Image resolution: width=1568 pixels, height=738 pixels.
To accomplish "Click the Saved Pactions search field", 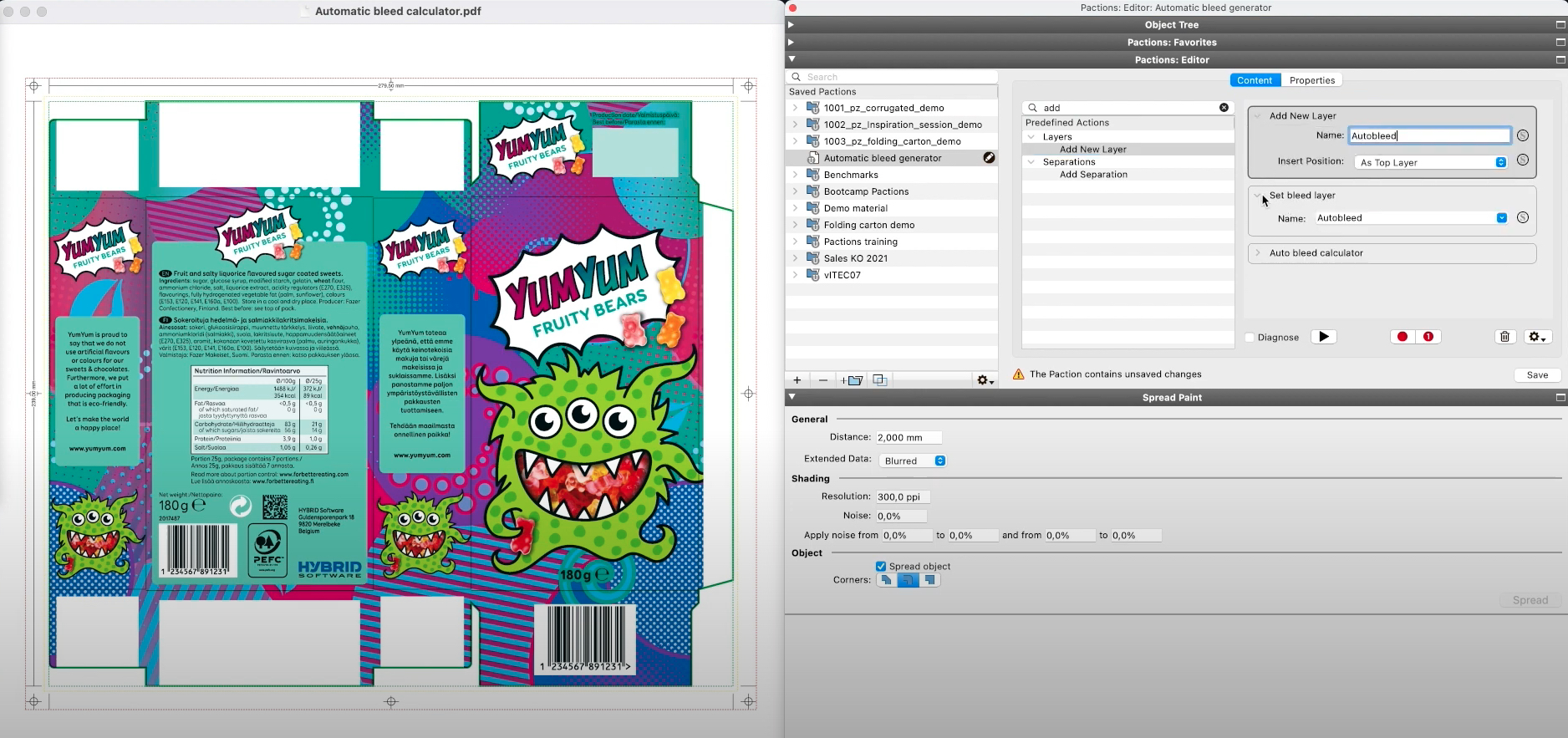I will 892,77.
